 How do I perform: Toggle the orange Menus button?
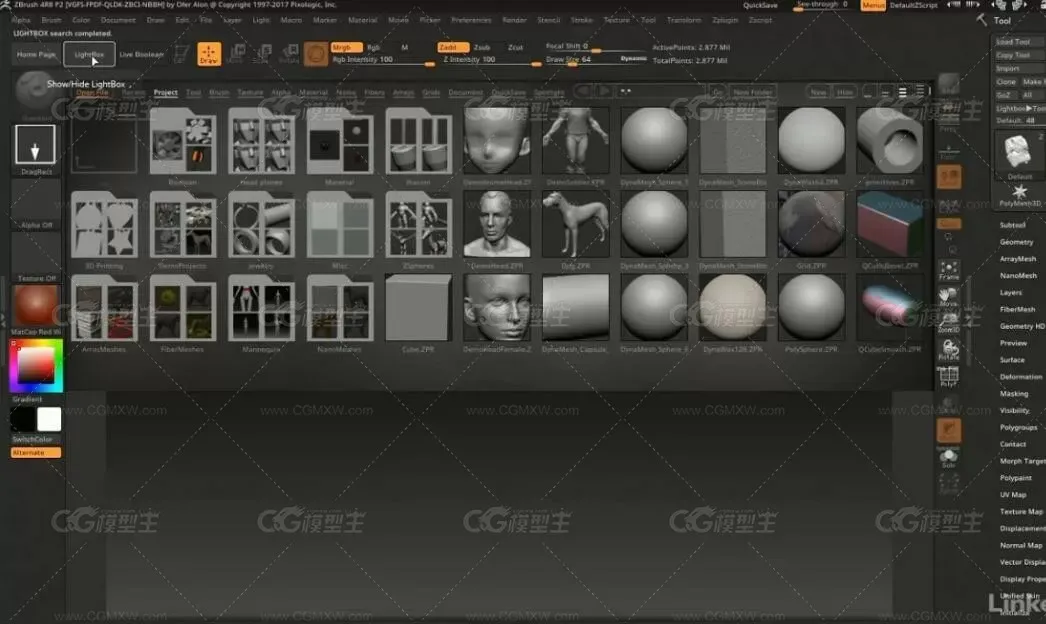(x=873, y=5)
